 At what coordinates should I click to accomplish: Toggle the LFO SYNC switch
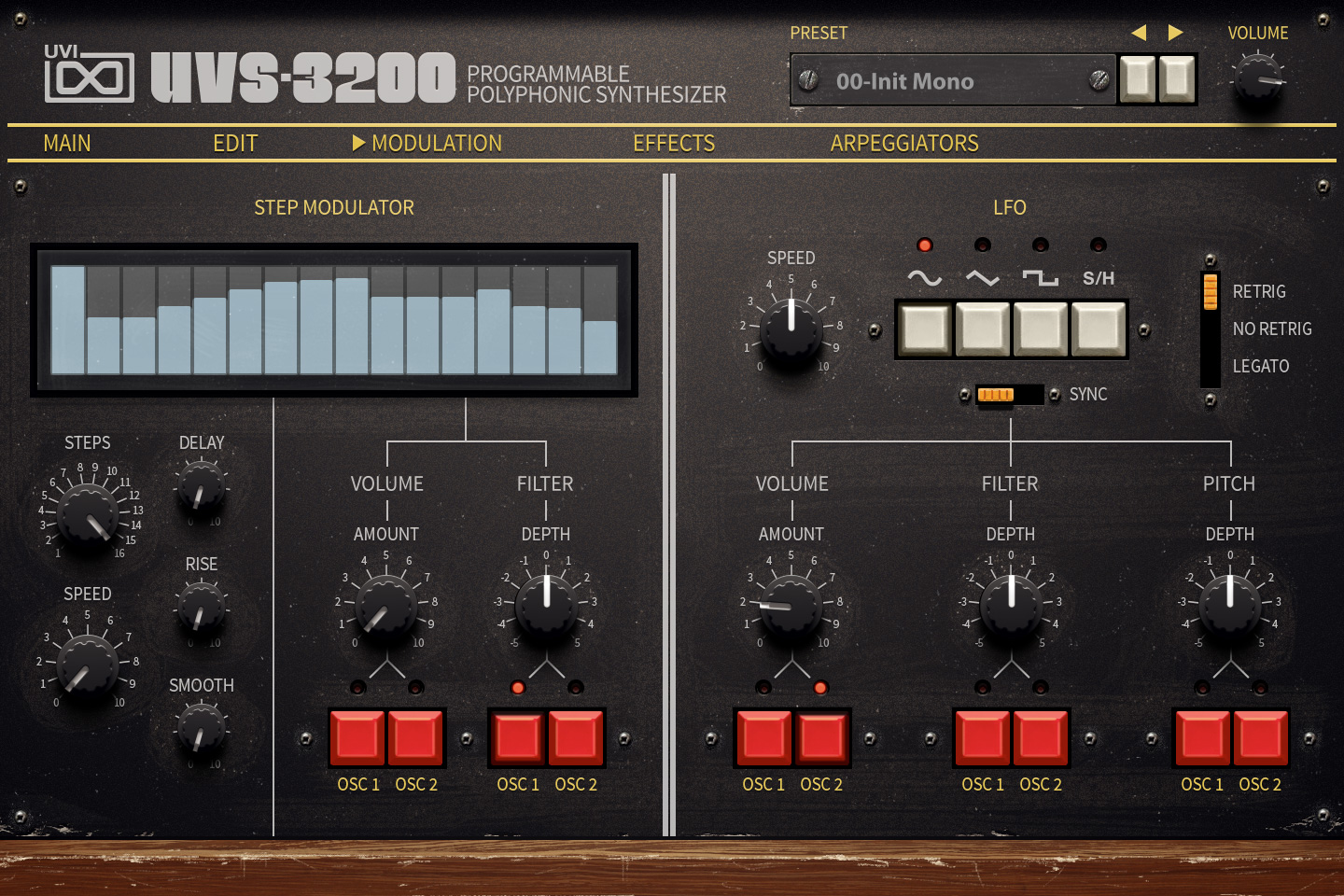1011,394
